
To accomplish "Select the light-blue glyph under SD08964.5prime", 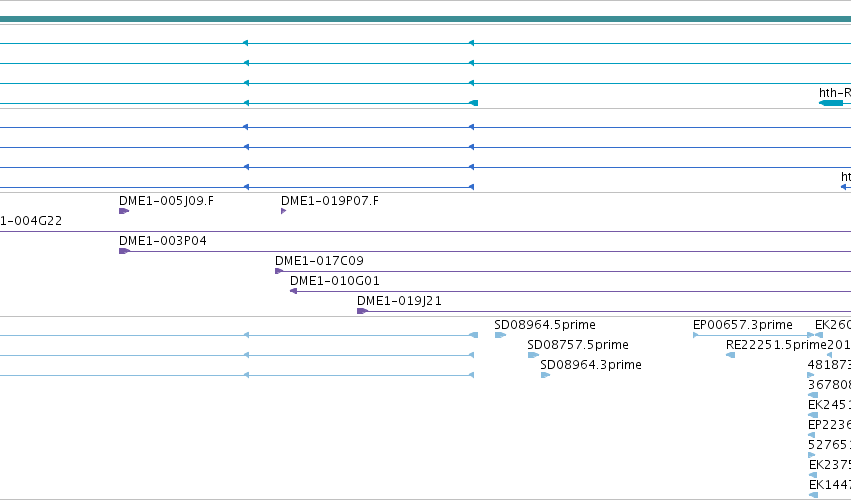I will coord(500,335).
